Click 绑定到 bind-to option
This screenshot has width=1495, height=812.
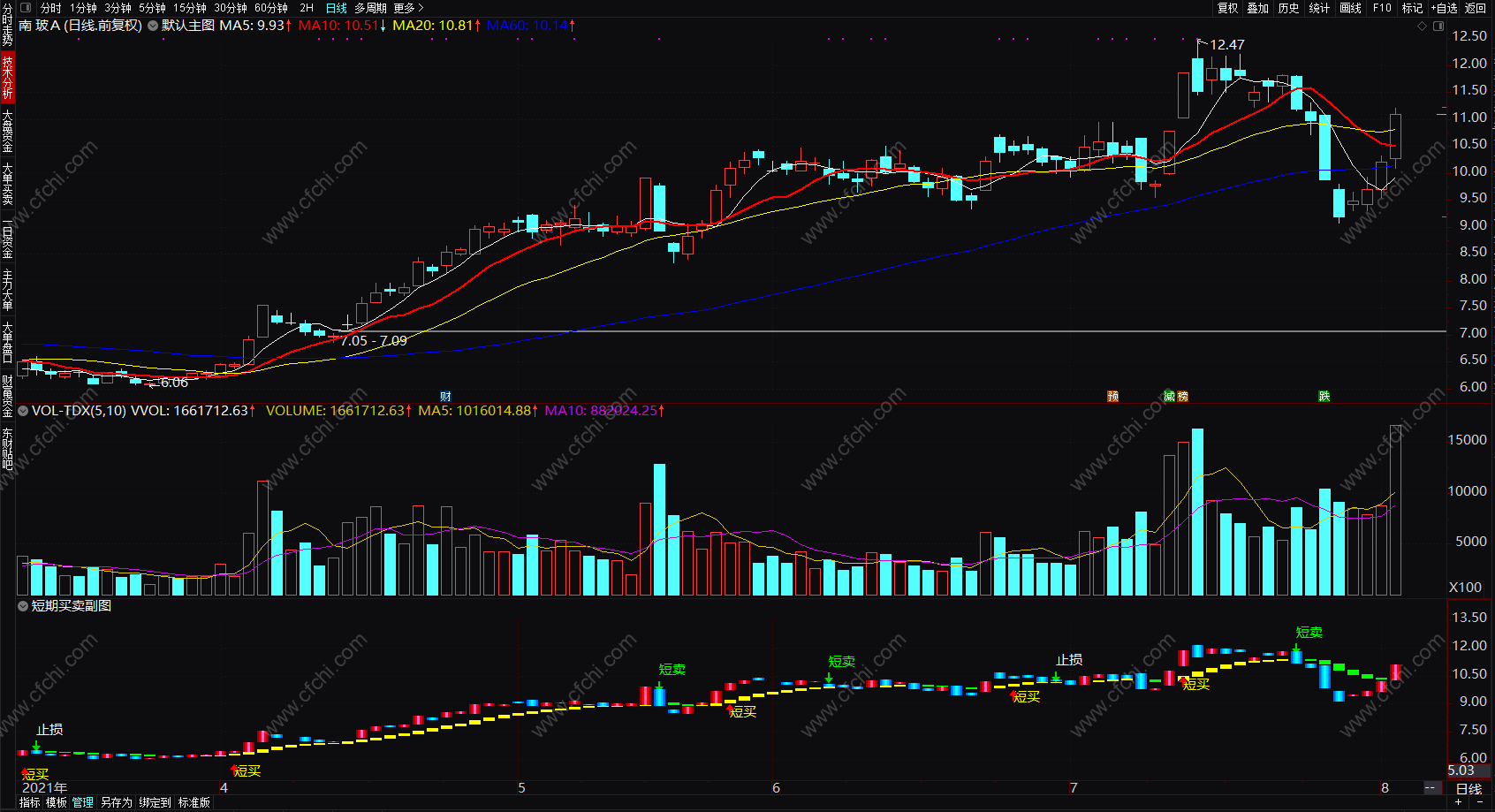tap(155, 802)
